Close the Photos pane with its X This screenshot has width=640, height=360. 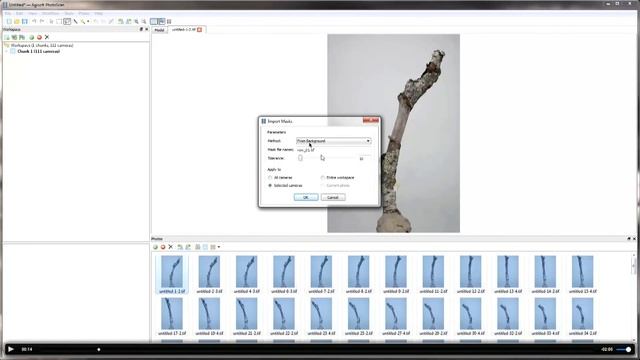coord(634,239)
